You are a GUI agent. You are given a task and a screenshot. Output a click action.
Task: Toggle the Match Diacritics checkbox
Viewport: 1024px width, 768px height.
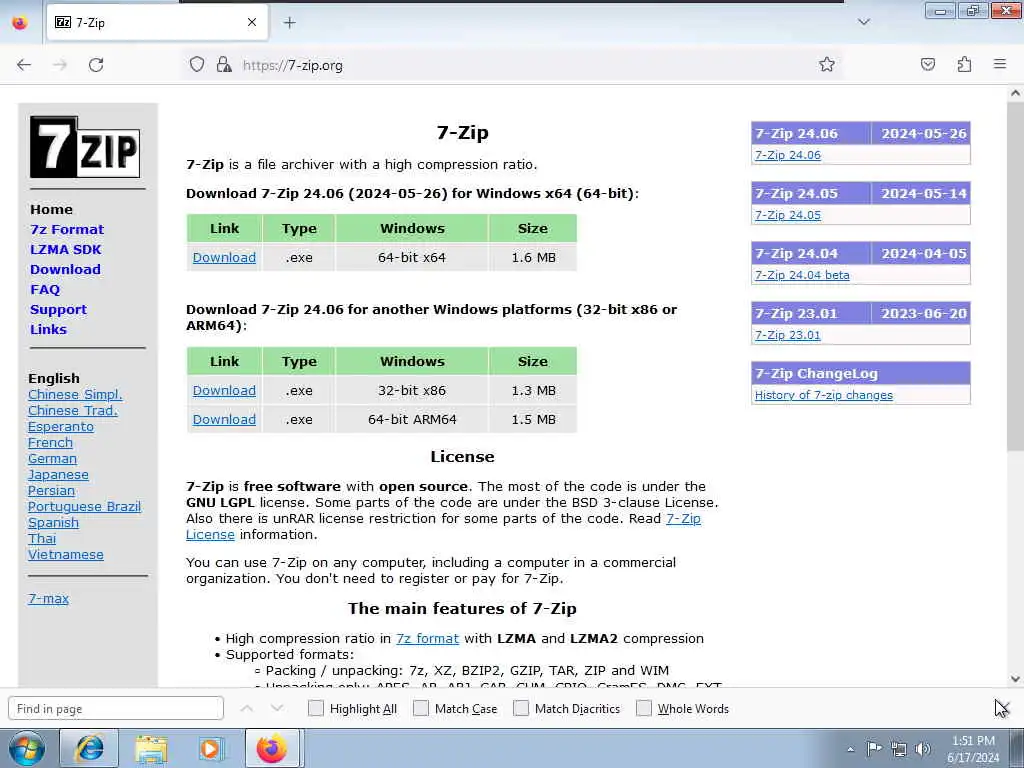click(520, 709)
